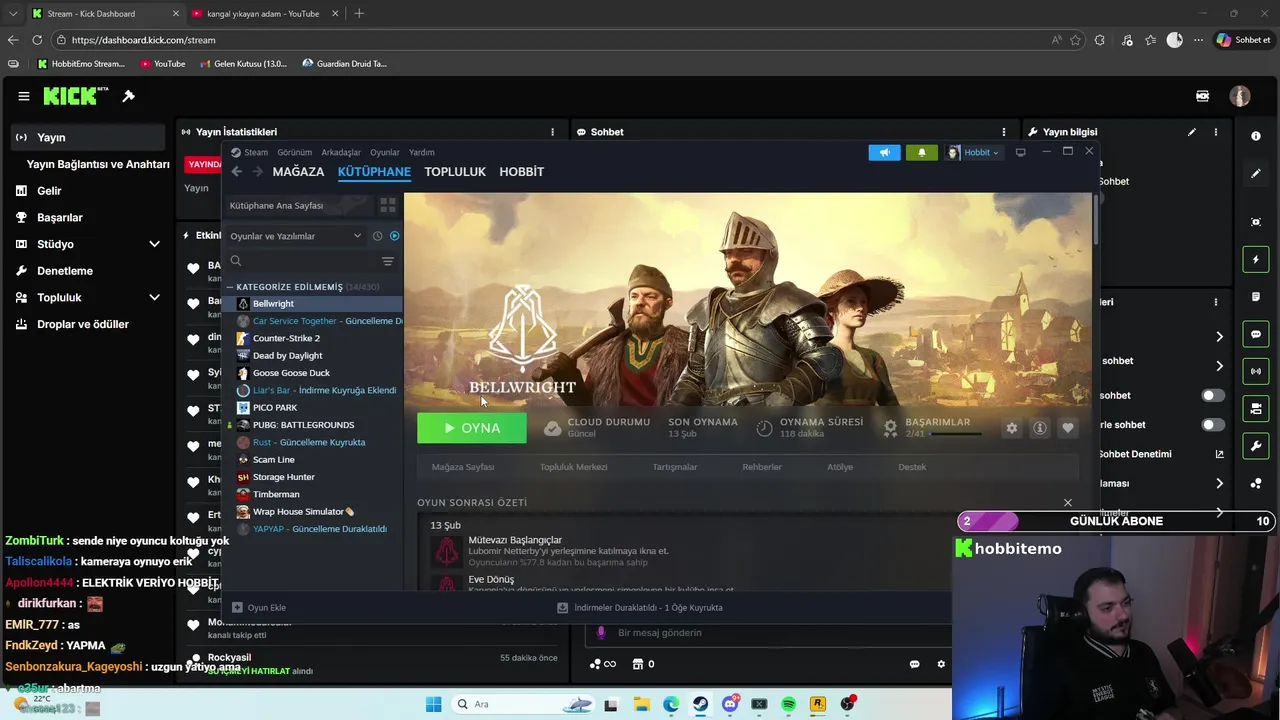Add Bellwright to favorites with heart icon
This screenshot has height=720, width=1280.
point(1068,428)
